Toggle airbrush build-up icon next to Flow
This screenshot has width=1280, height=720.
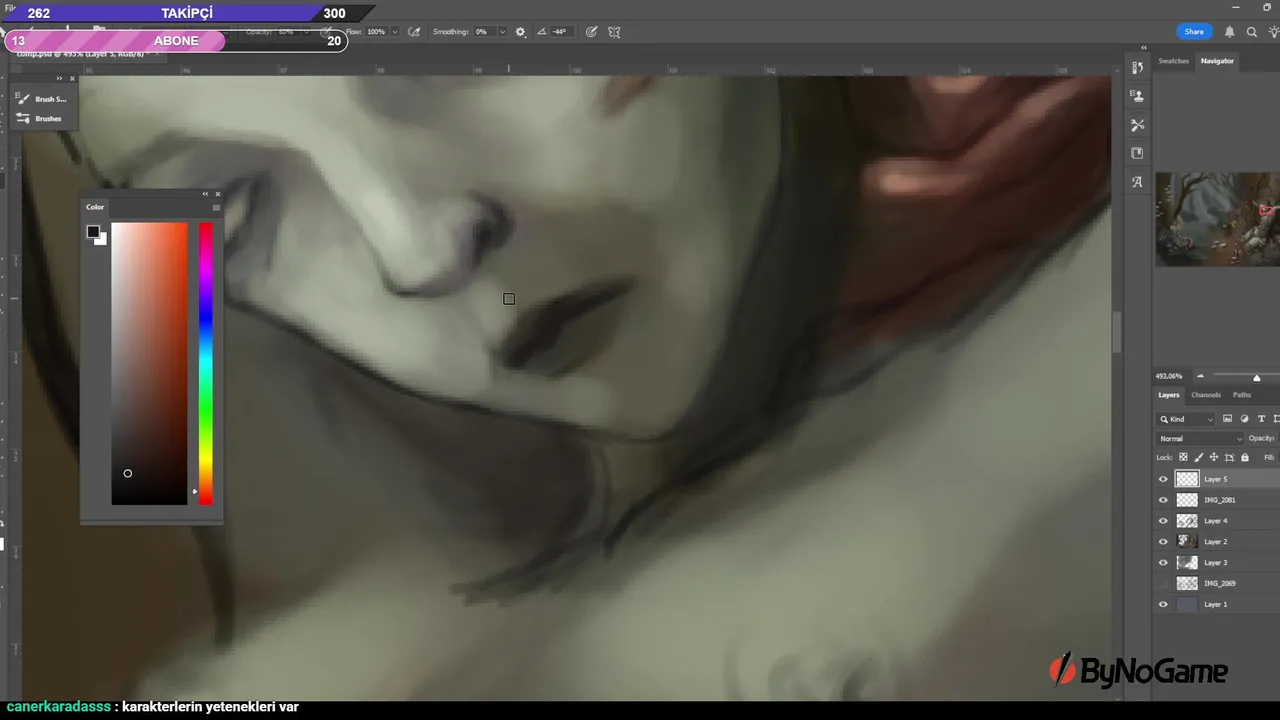click(414, 32)
